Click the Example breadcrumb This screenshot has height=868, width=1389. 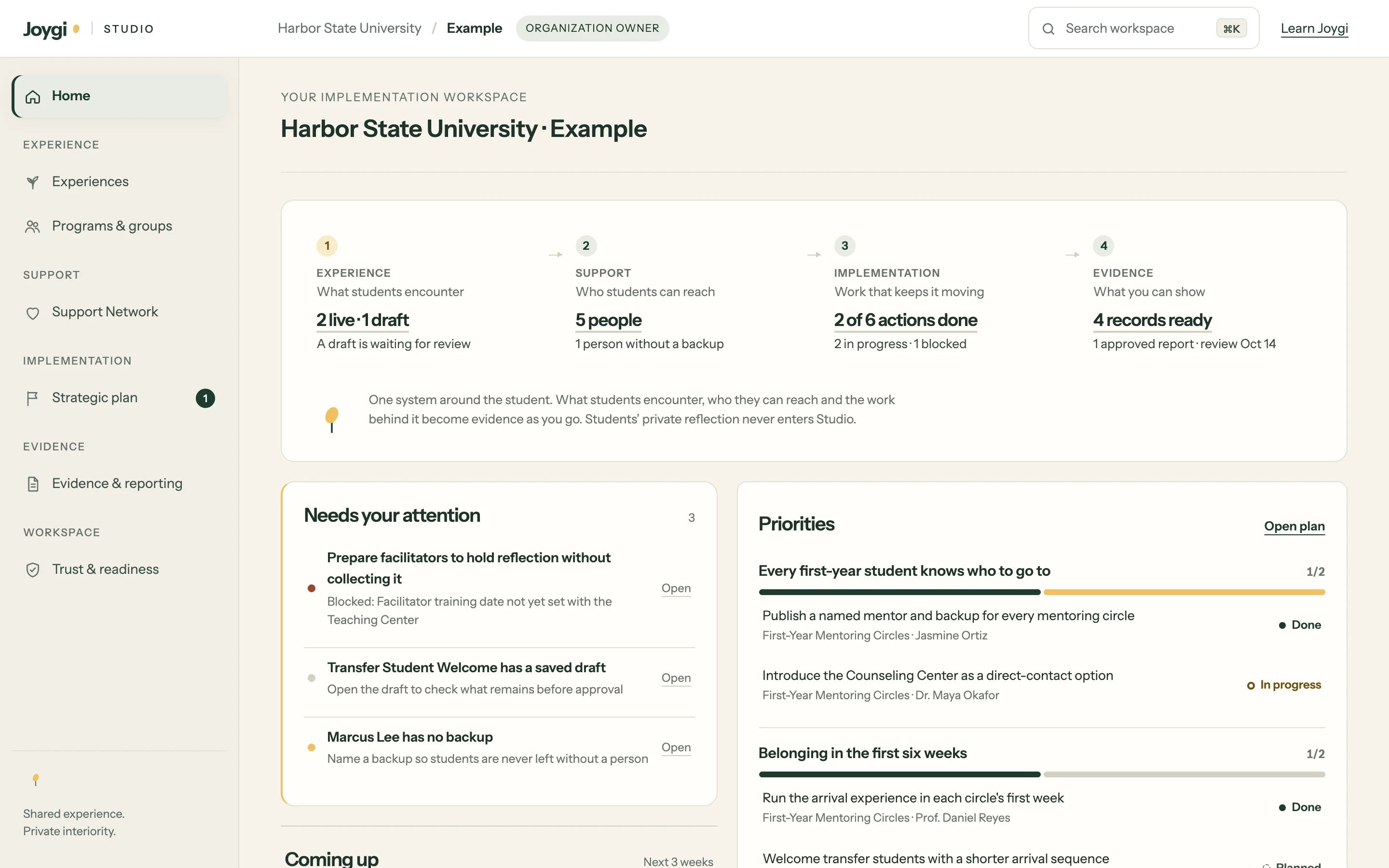pyautogui.click(x=474, y=28)
